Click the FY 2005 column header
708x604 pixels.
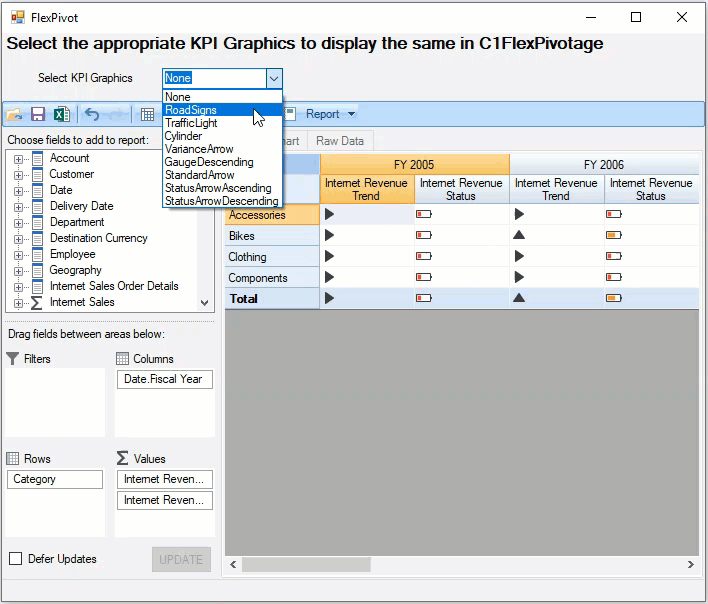[414, 164]
